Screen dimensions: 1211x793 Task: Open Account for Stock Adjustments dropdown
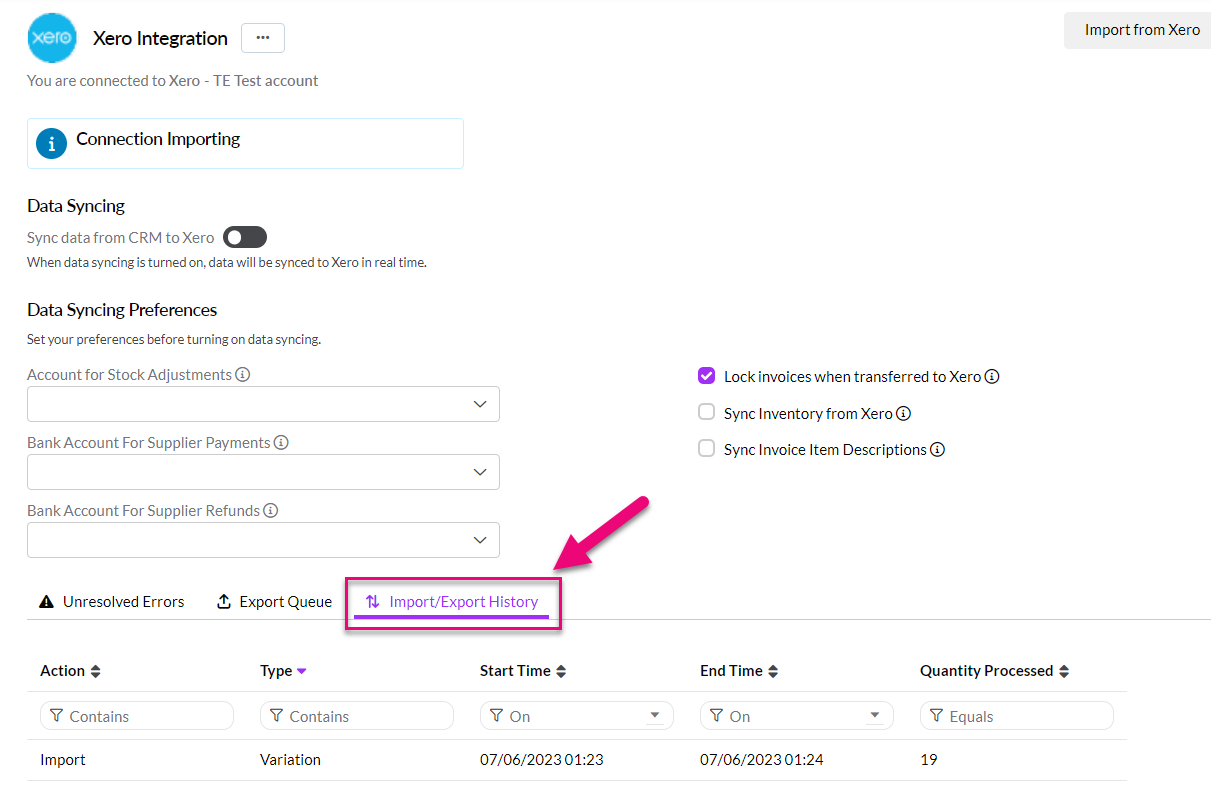pyautogui.click(x=263, y=404)
